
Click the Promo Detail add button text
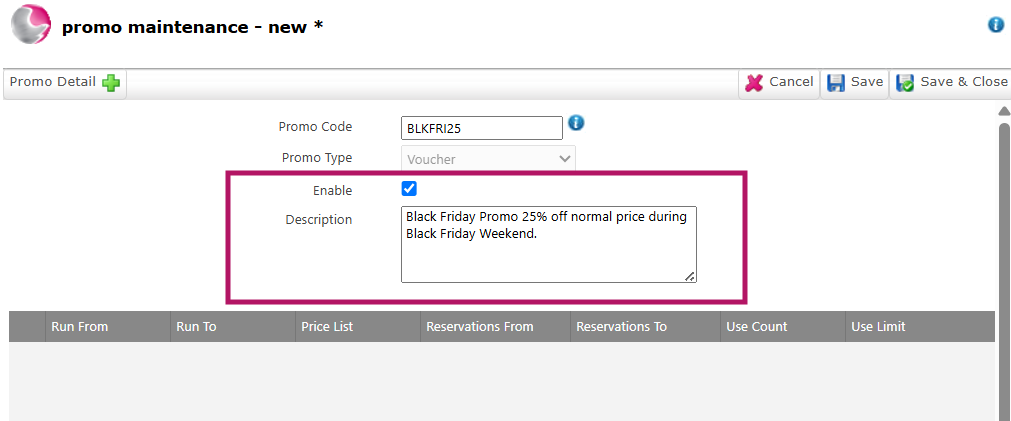coord(53,82)
